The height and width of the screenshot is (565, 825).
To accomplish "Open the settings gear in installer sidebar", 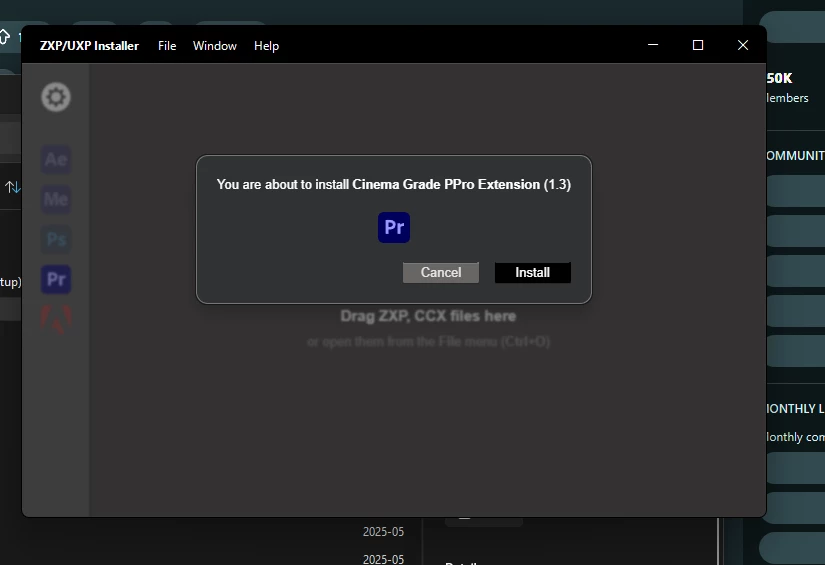I will tap(56, 97).
